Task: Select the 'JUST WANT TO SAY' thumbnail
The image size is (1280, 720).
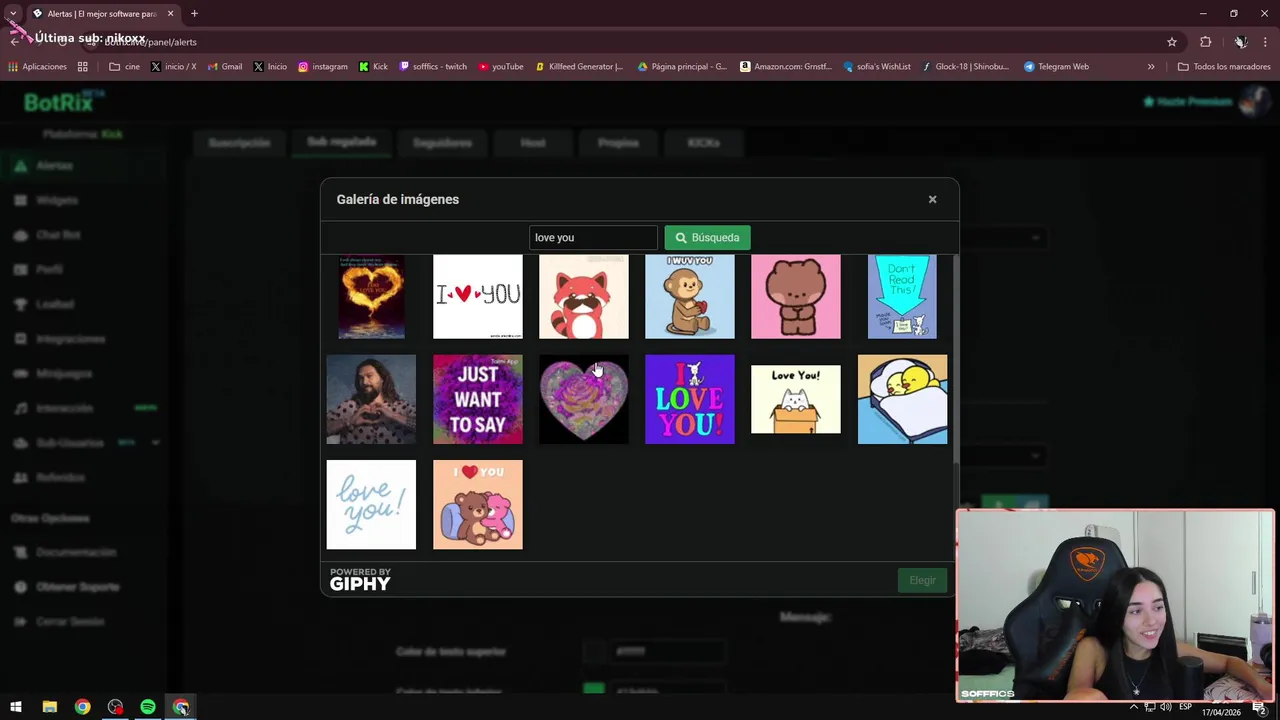Action: tap(477, 399)
